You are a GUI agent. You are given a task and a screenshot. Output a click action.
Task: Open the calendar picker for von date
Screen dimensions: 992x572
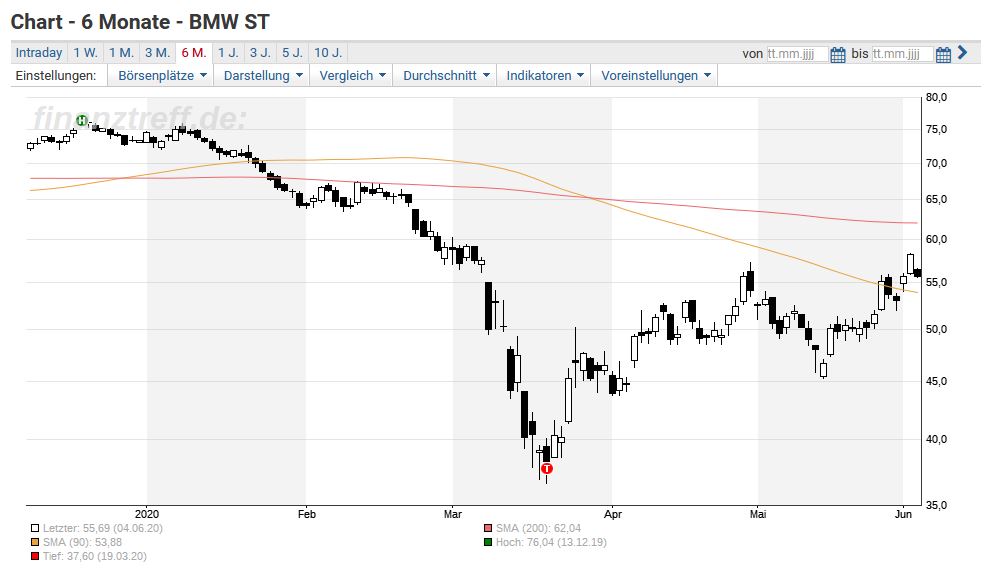click(837, 54)
